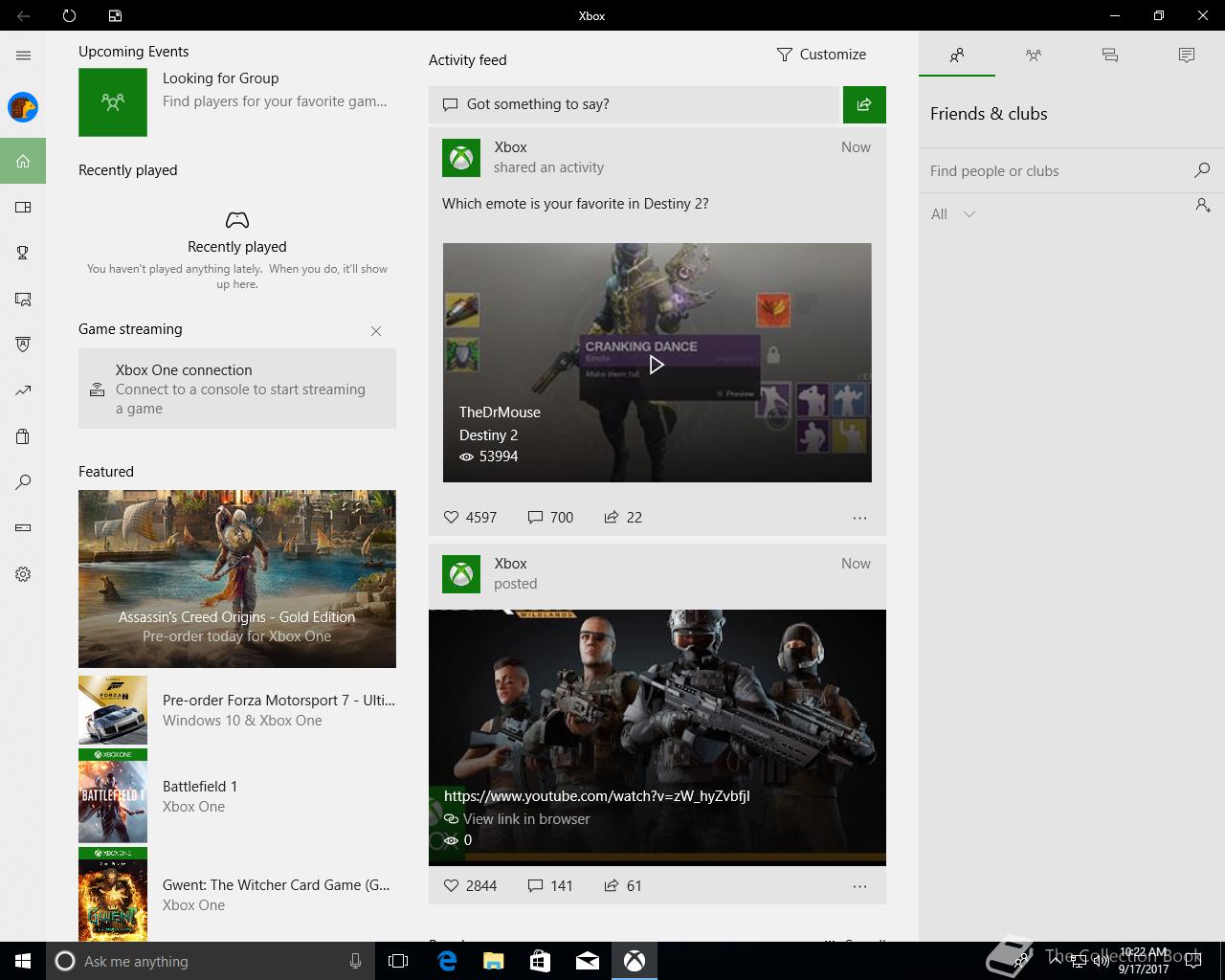Screen dimensions: 1225x980
Task: Open more options for Destiny 2 post
Action: coord(859,518)
